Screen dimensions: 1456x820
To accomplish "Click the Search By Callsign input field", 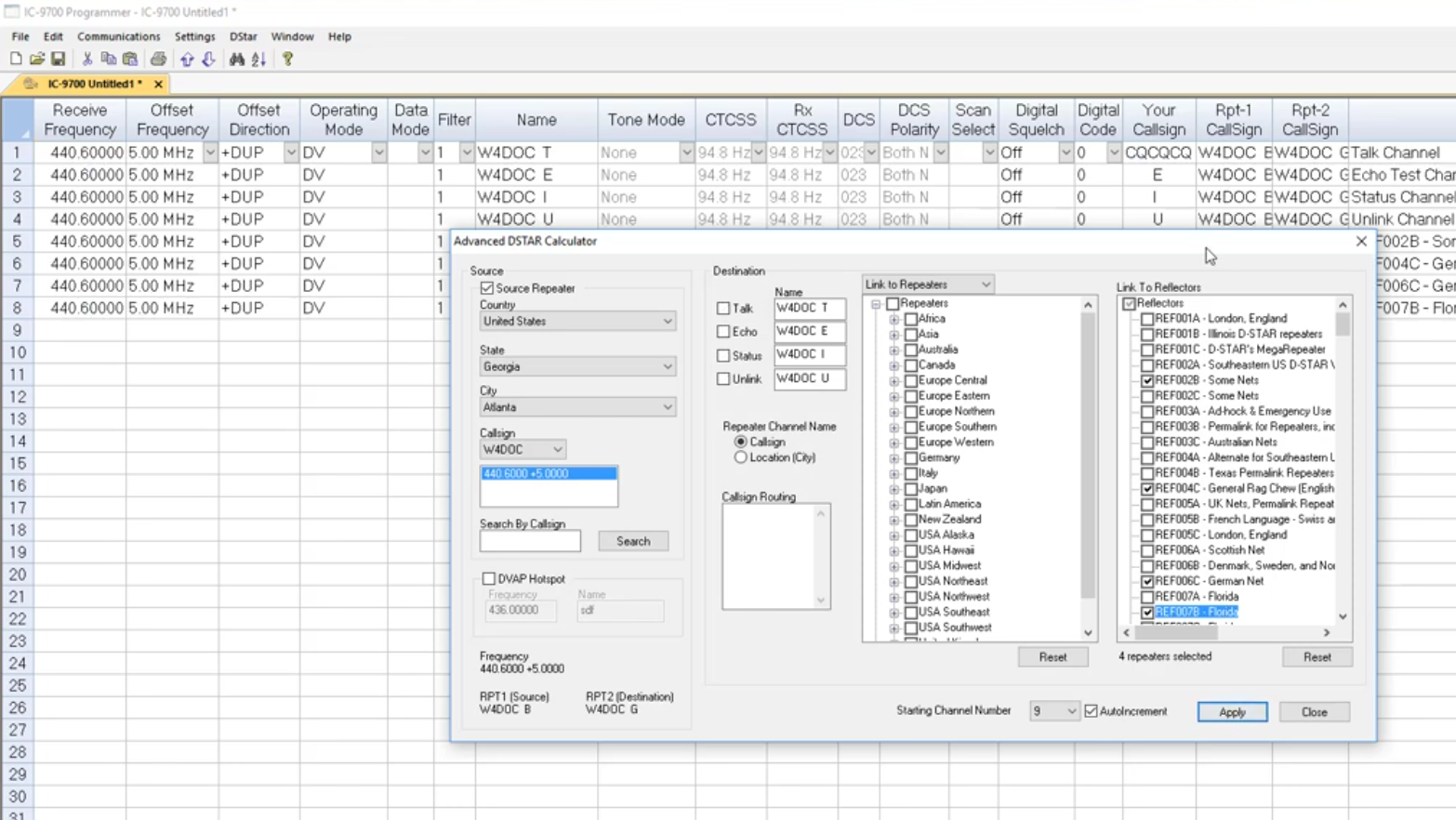I will click(530, 541).
